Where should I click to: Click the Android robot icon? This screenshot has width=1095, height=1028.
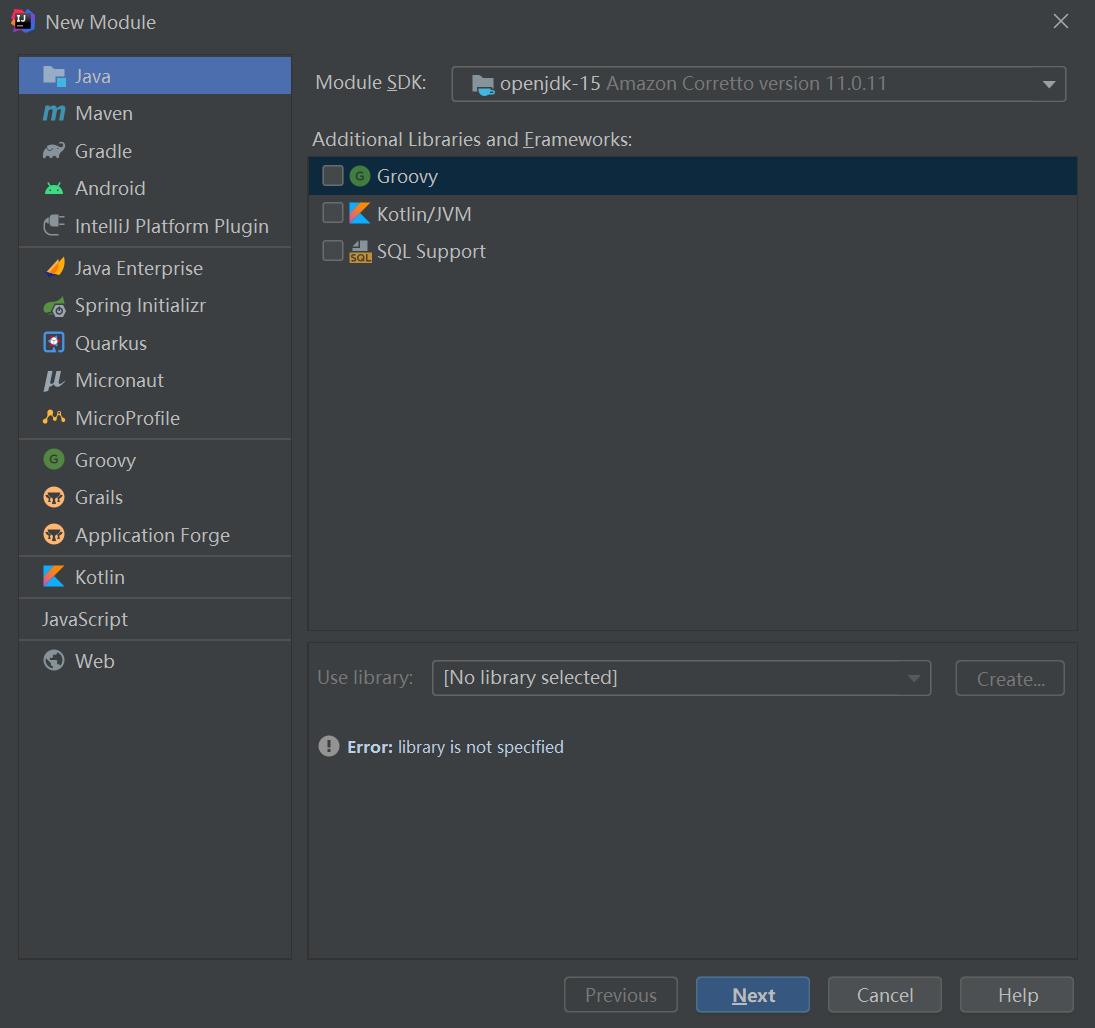(54, 189)
